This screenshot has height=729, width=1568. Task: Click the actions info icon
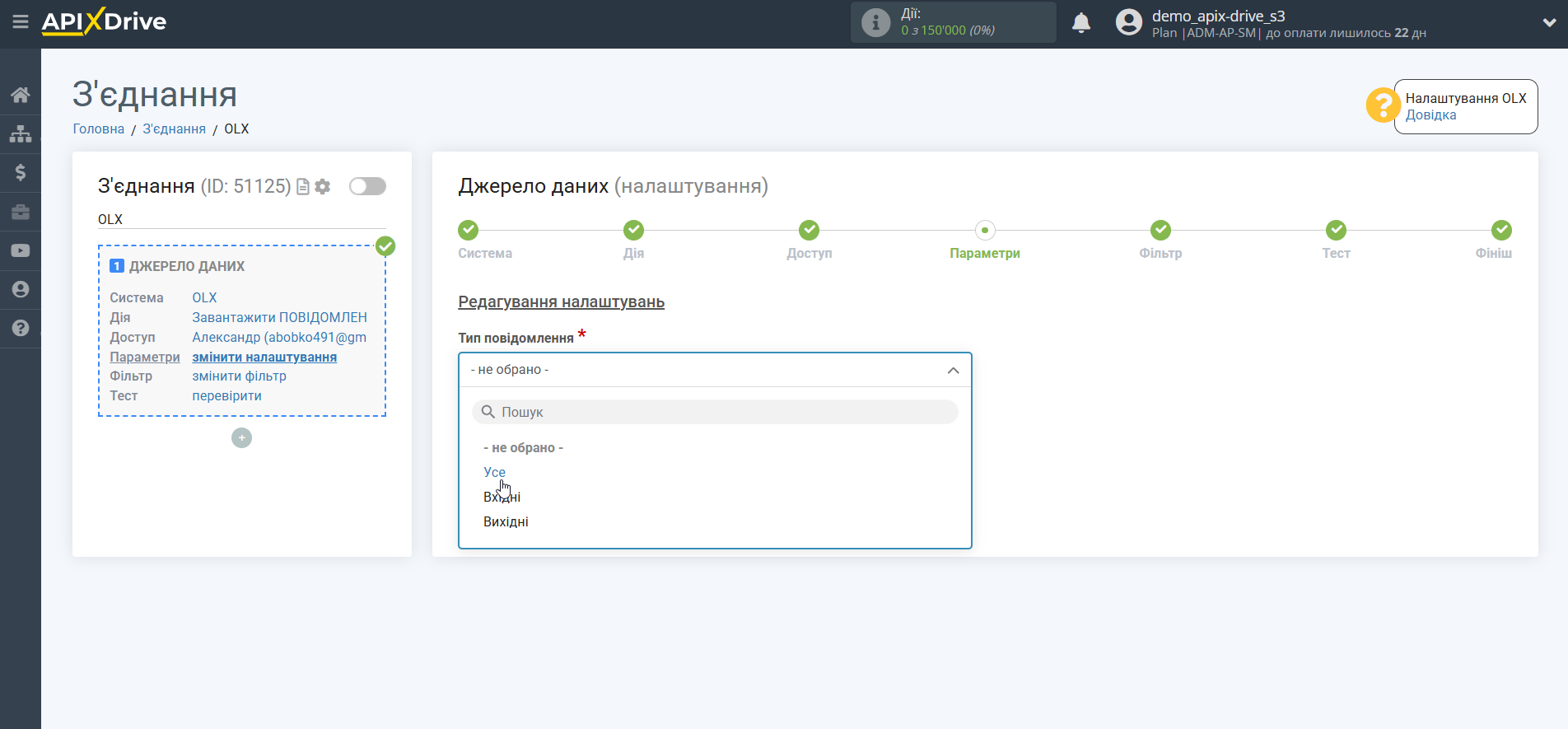click(x=875, y=22)
